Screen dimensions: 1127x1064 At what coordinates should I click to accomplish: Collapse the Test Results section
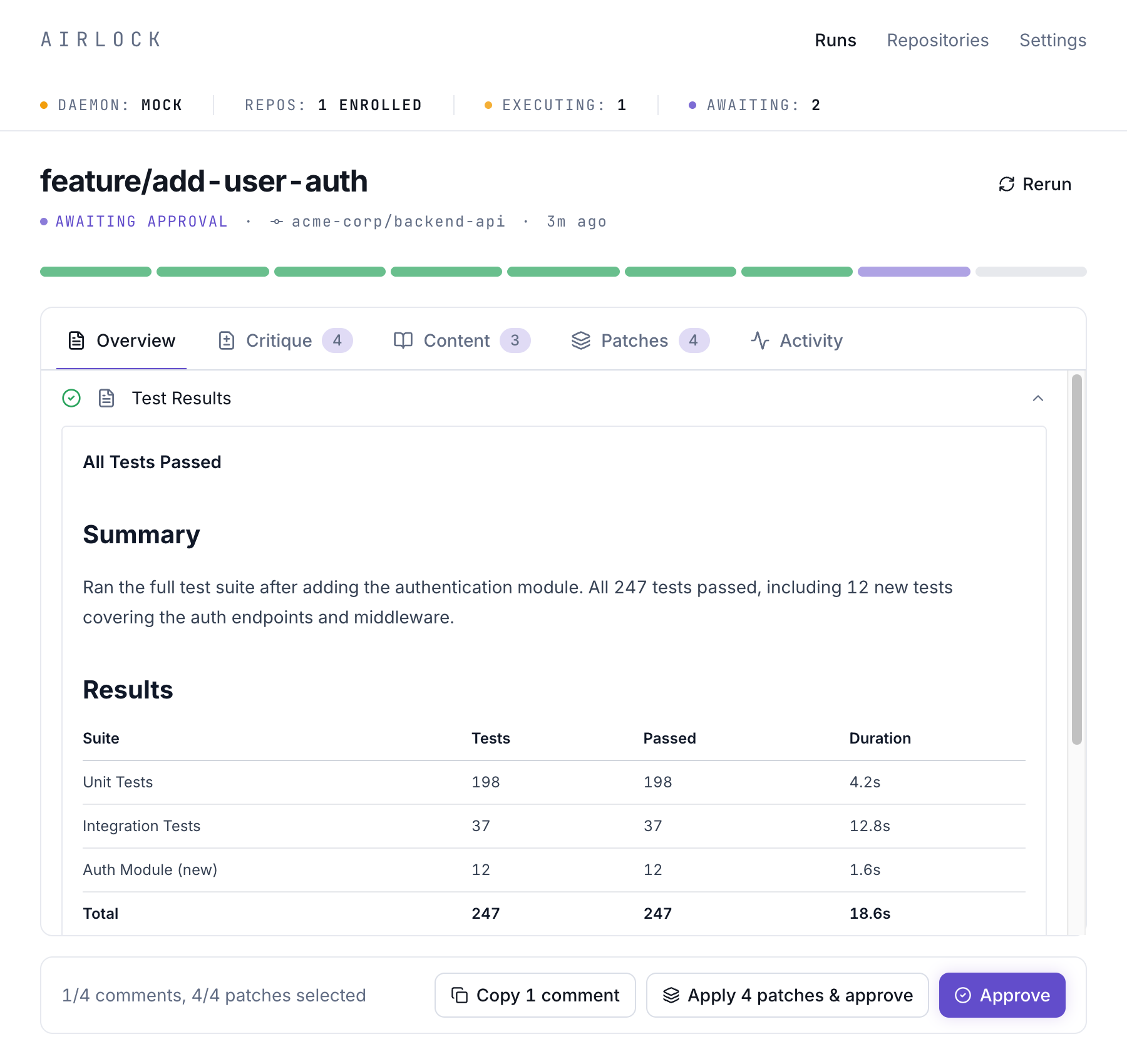click(1039, 398)
